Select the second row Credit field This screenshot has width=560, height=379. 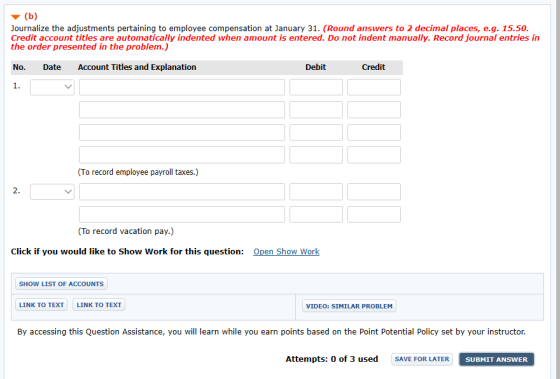pyautogui.click(x=374, y=110)
